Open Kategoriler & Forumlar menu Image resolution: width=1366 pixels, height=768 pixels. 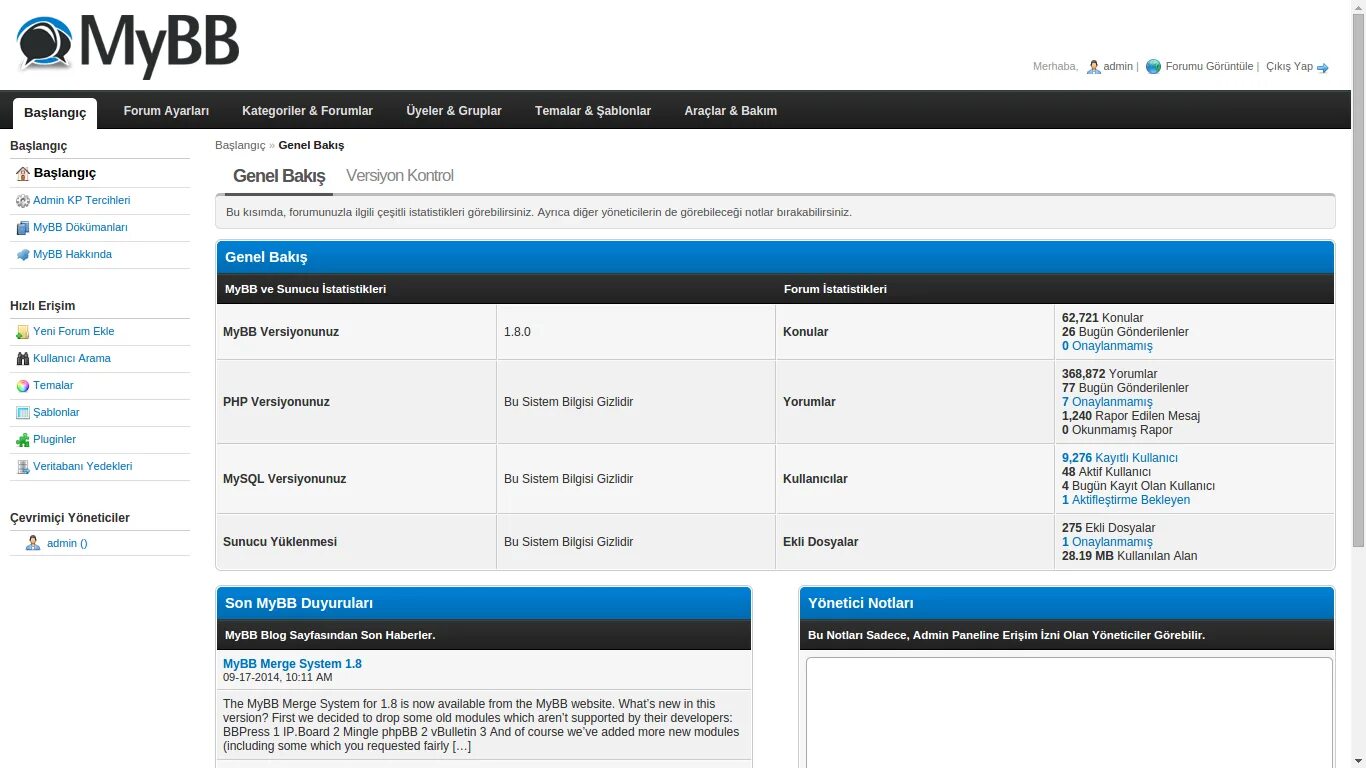tap(307, 111)
